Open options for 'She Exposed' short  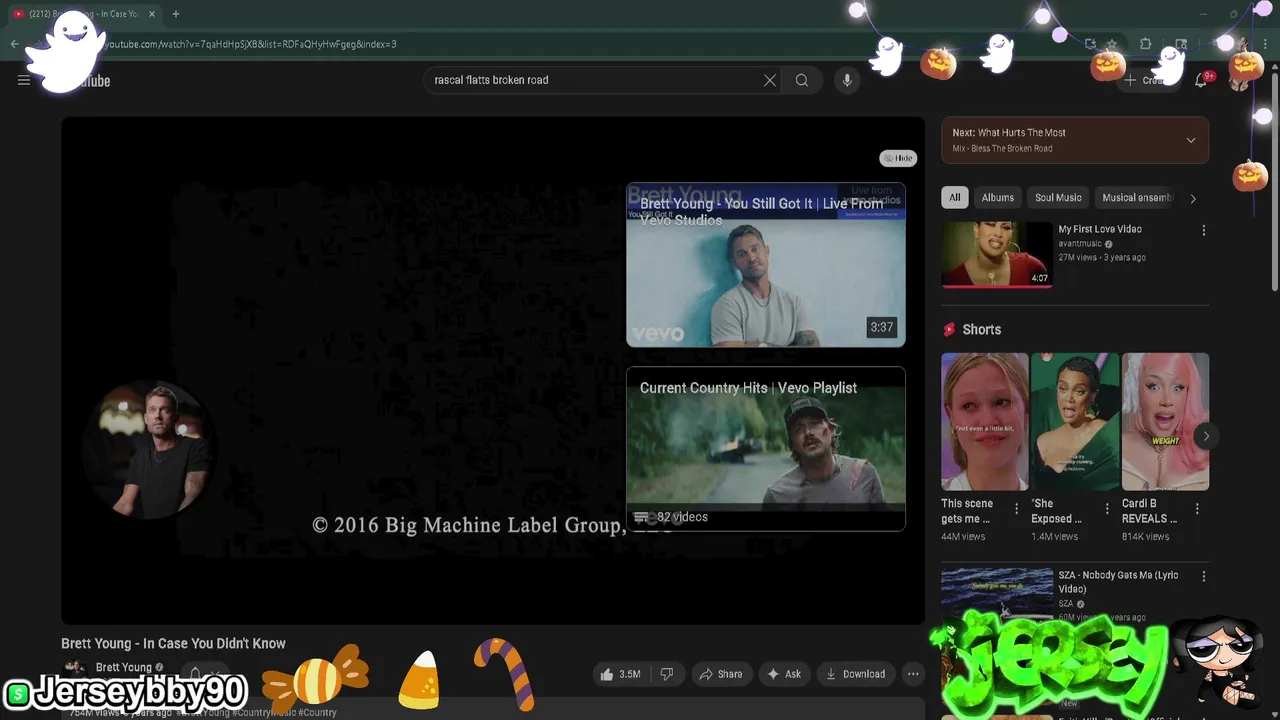(1107, 509)
